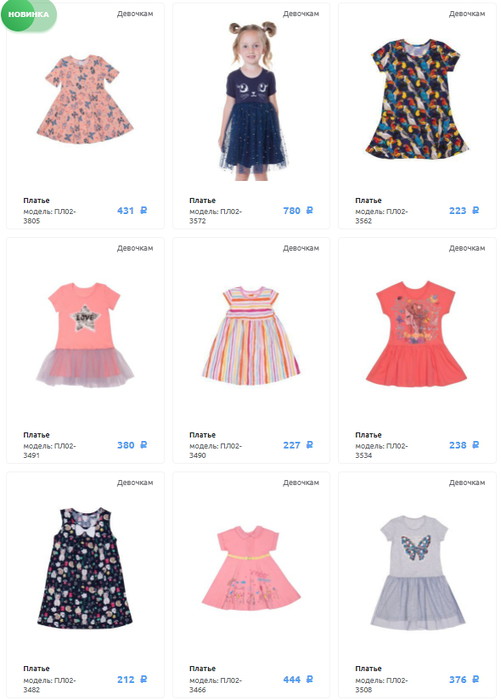Screen dimensions: 501x700
Task: Select the grey butterfly tulle dress image
Action: (x=418, y=572)
